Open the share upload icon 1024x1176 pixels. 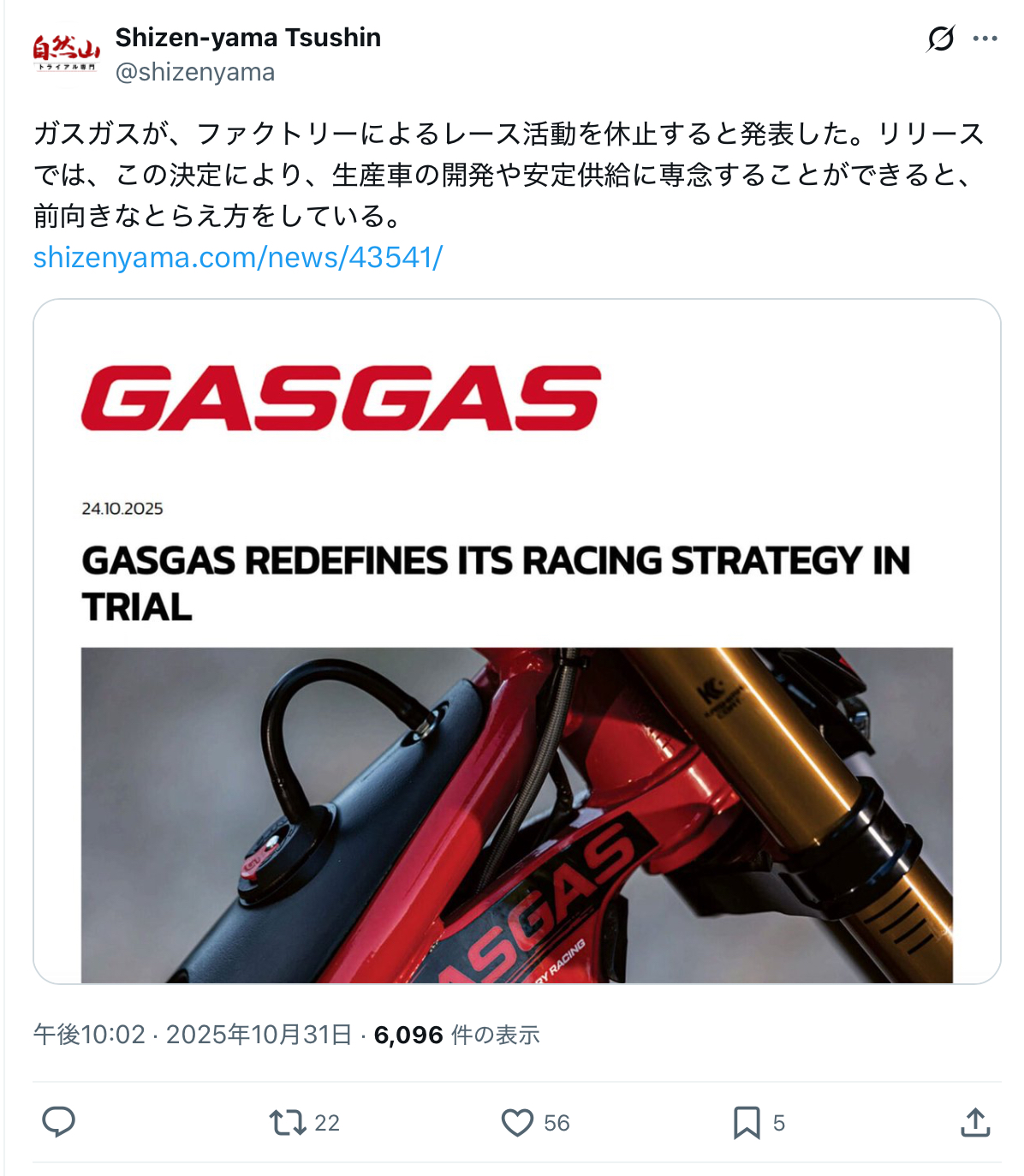975,1122
